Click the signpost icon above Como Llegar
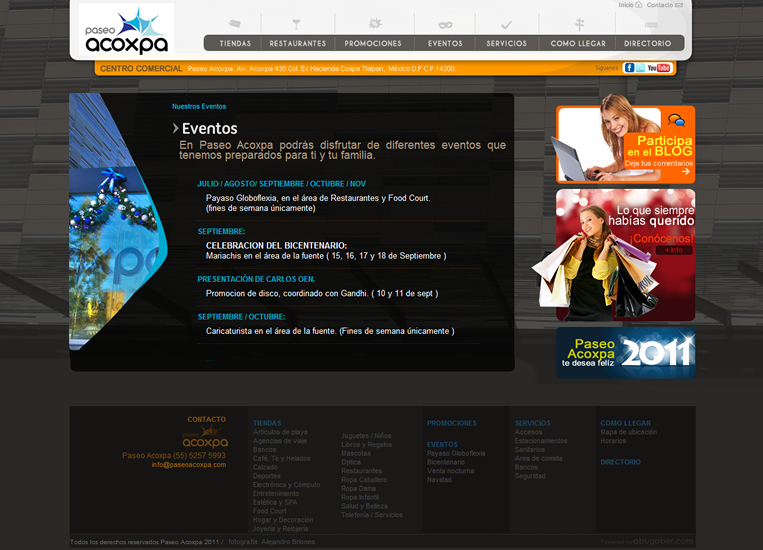Screen dimensions: 763x550 click(579, 24)
